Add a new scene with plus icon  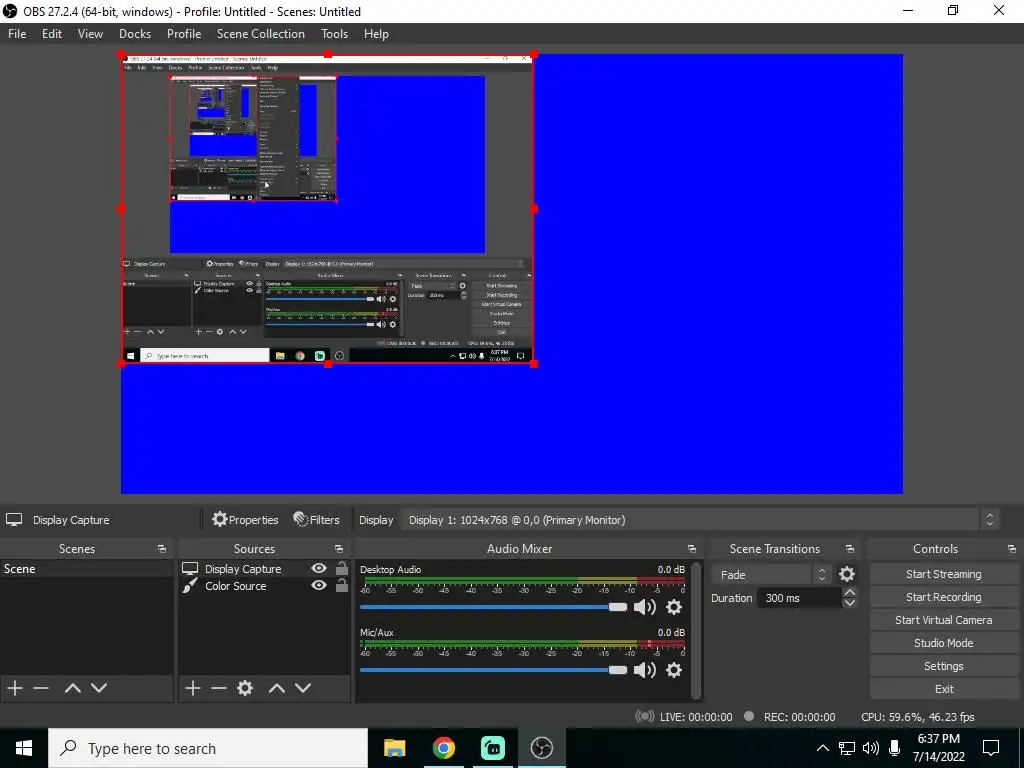tap(15, 688)
